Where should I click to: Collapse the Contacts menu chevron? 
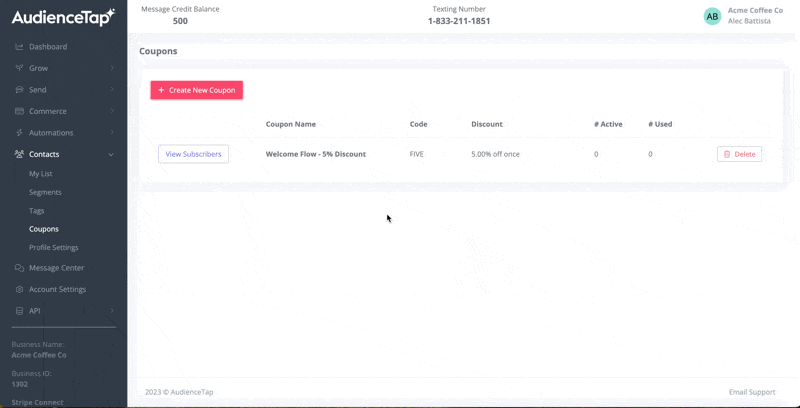(x=111, y=155)
